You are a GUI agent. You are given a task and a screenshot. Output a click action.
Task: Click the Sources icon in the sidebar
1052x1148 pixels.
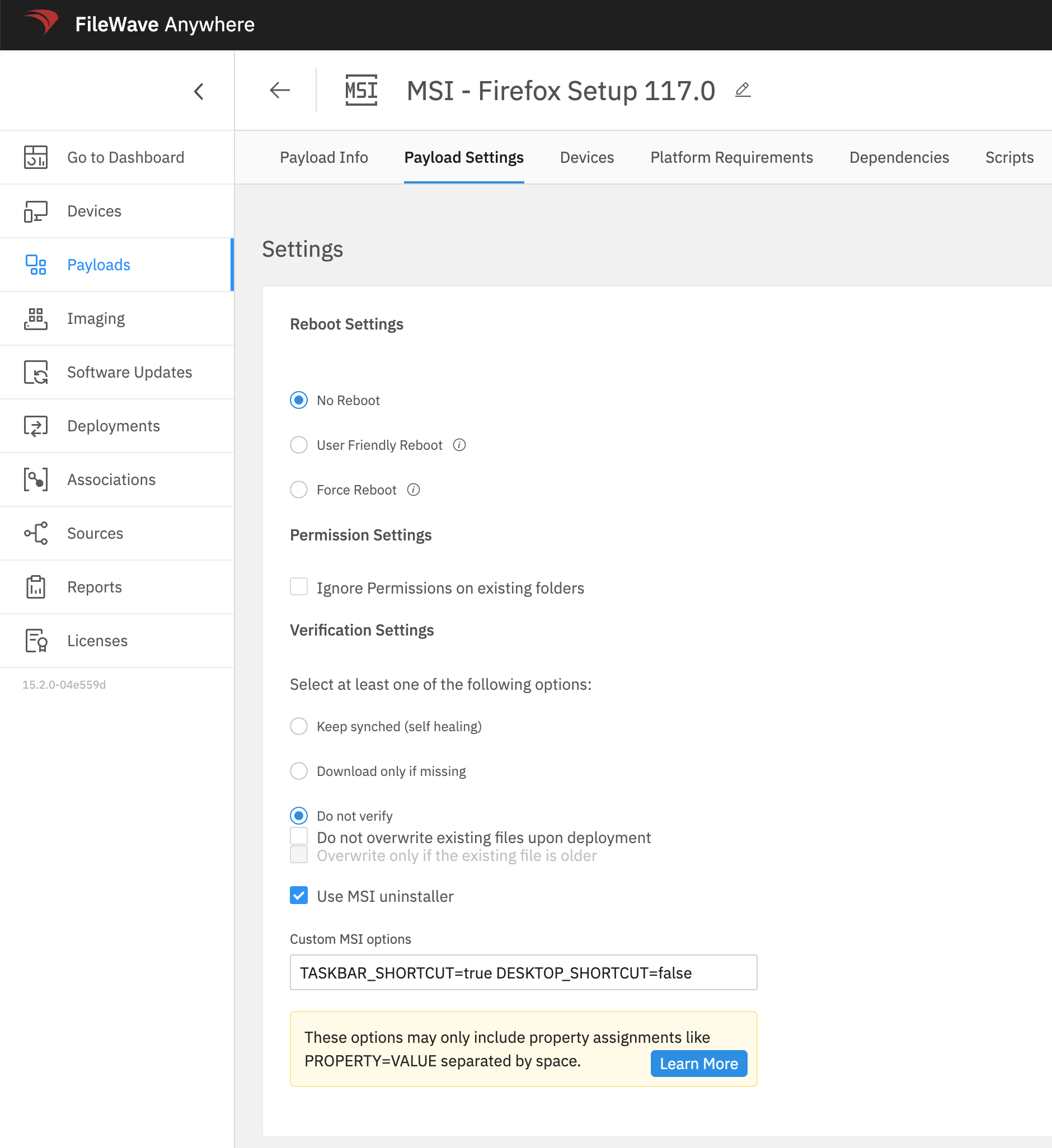pos(36,534)
